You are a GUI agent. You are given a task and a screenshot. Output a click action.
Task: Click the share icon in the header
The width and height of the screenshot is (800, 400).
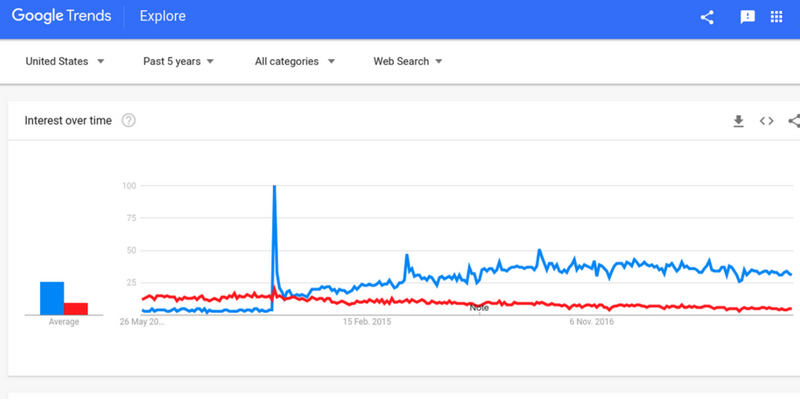point(707,17)
